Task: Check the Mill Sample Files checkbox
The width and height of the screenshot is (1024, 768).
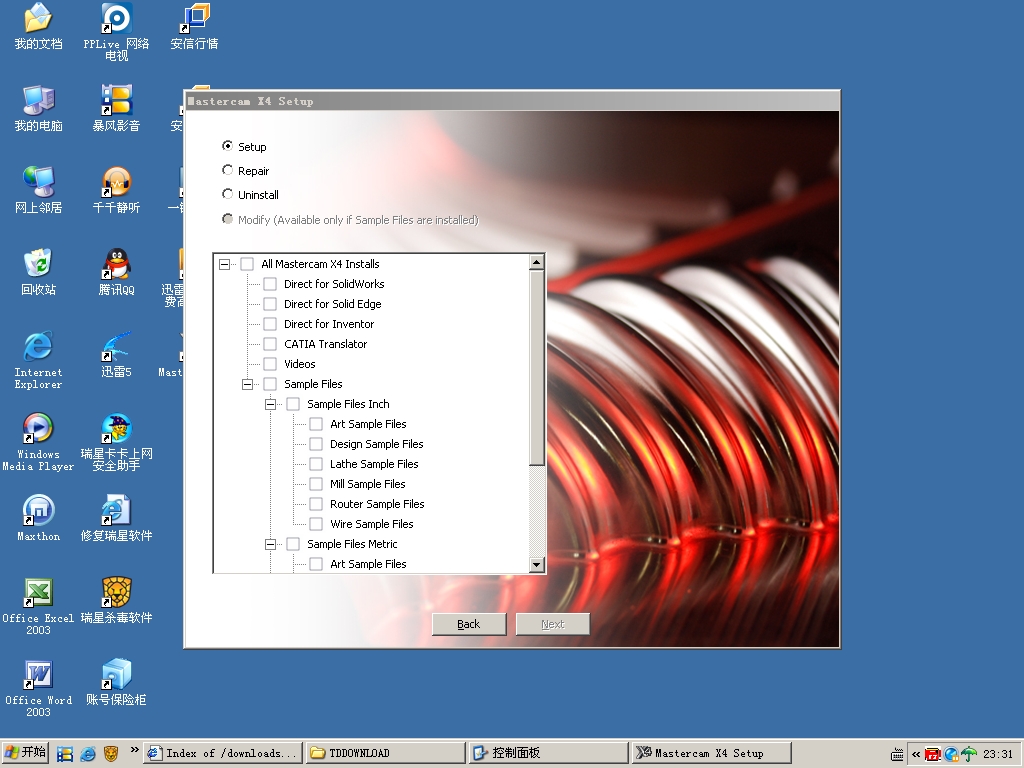Action: (x=315, y=484)
